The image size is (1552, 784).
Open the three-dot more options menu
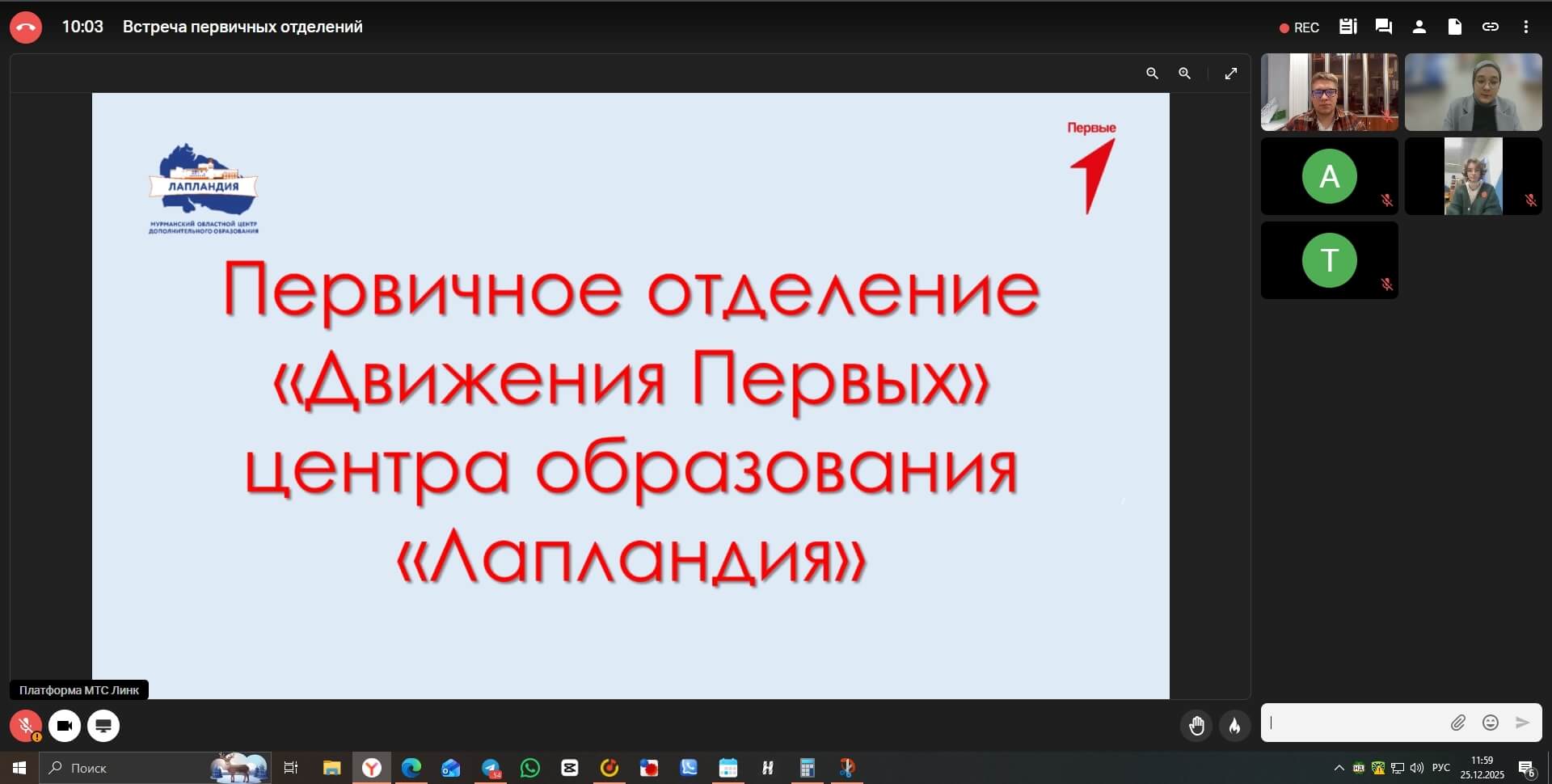1525,27
